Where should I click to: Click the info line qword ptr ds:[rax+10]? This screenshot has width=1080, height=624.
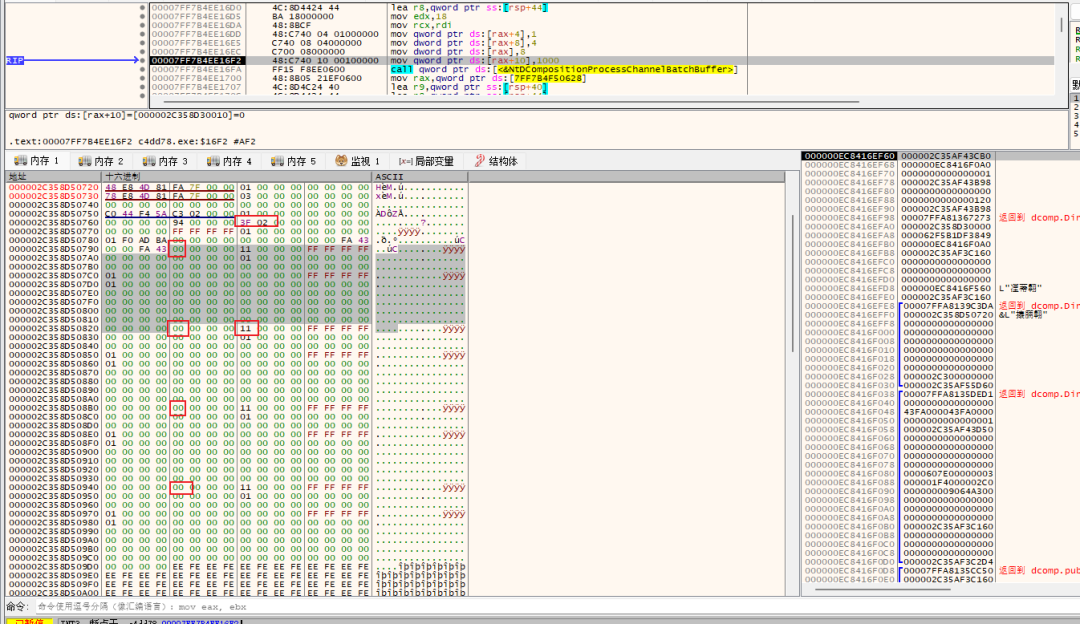127,115
